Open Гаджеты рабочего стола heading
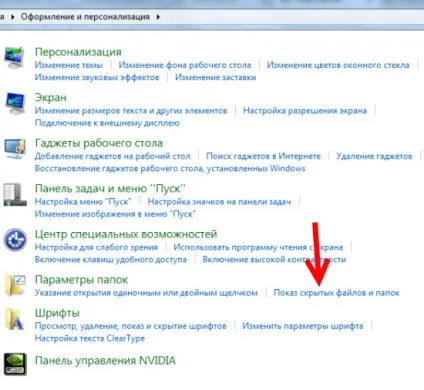 point(99,143)
